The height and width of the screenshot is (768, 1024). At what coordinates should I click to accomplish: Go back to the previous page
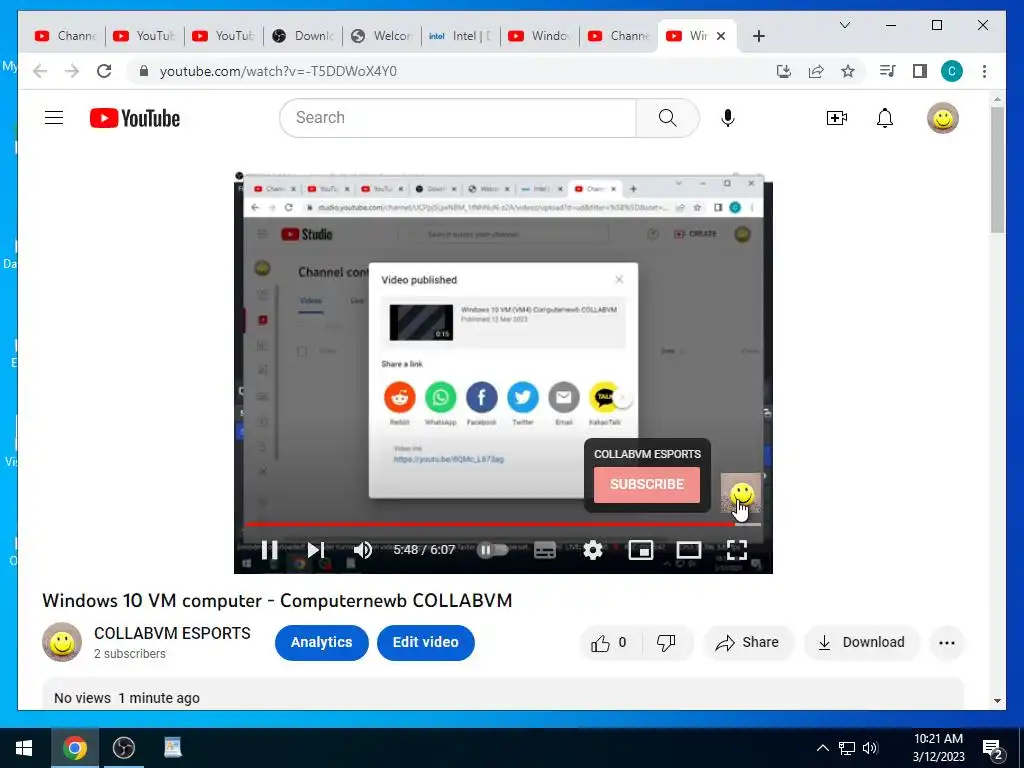tap(40, 71)
